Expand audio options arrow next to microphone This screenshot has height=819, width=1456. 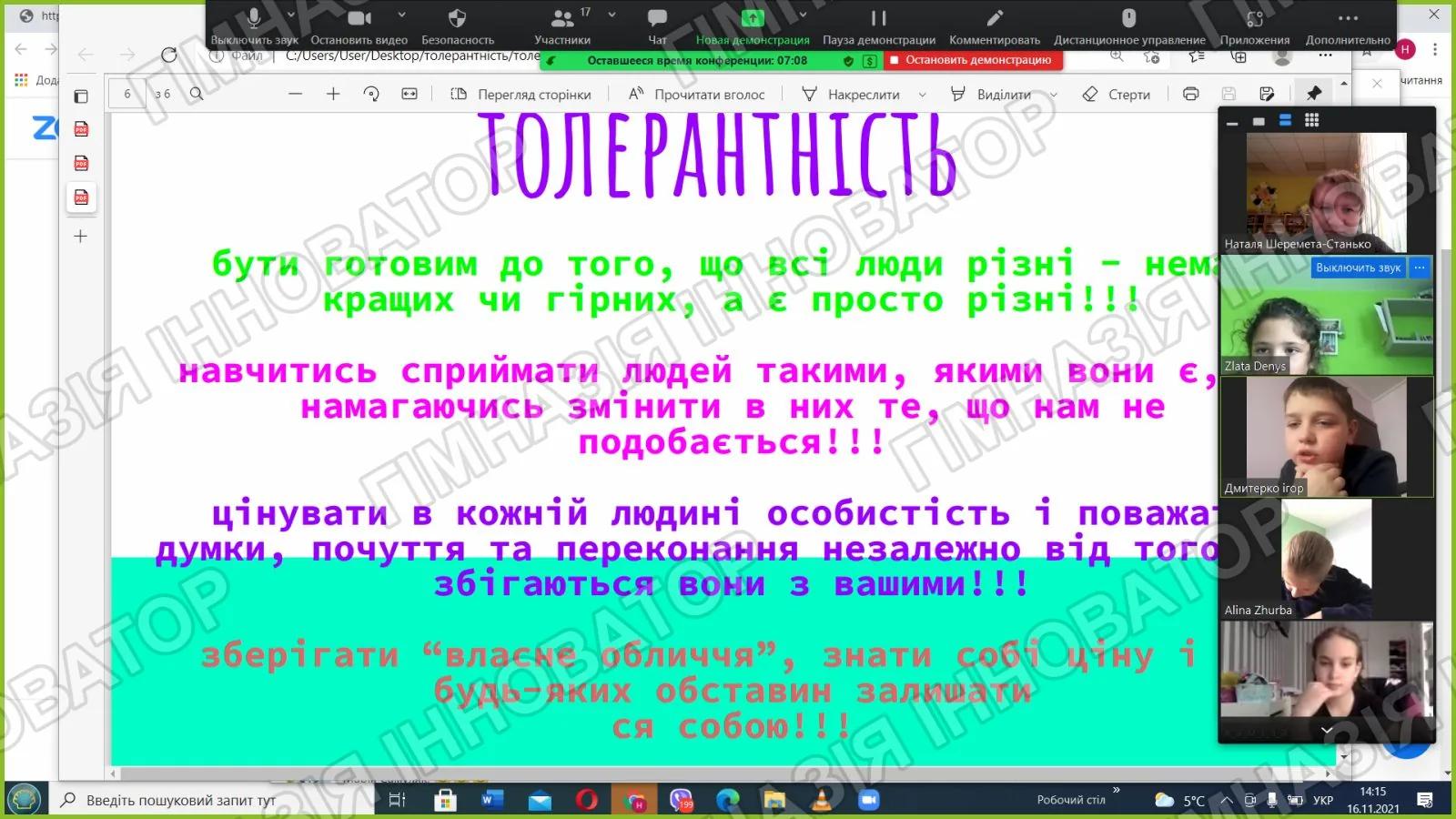pyautogui.click(x=291, y=15)
